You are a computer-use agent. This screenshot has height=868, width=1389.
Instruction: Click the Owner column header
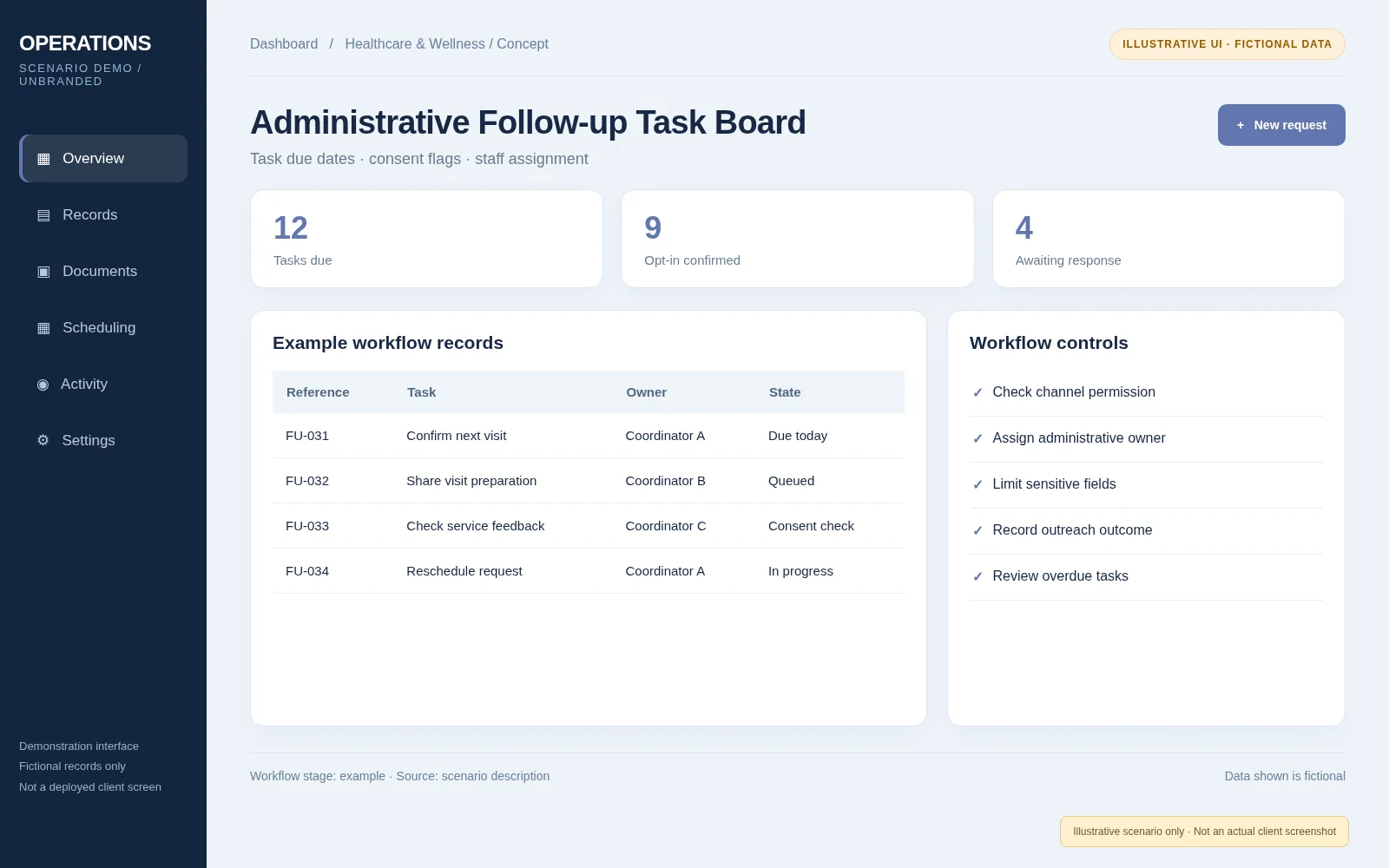[647, 392]
